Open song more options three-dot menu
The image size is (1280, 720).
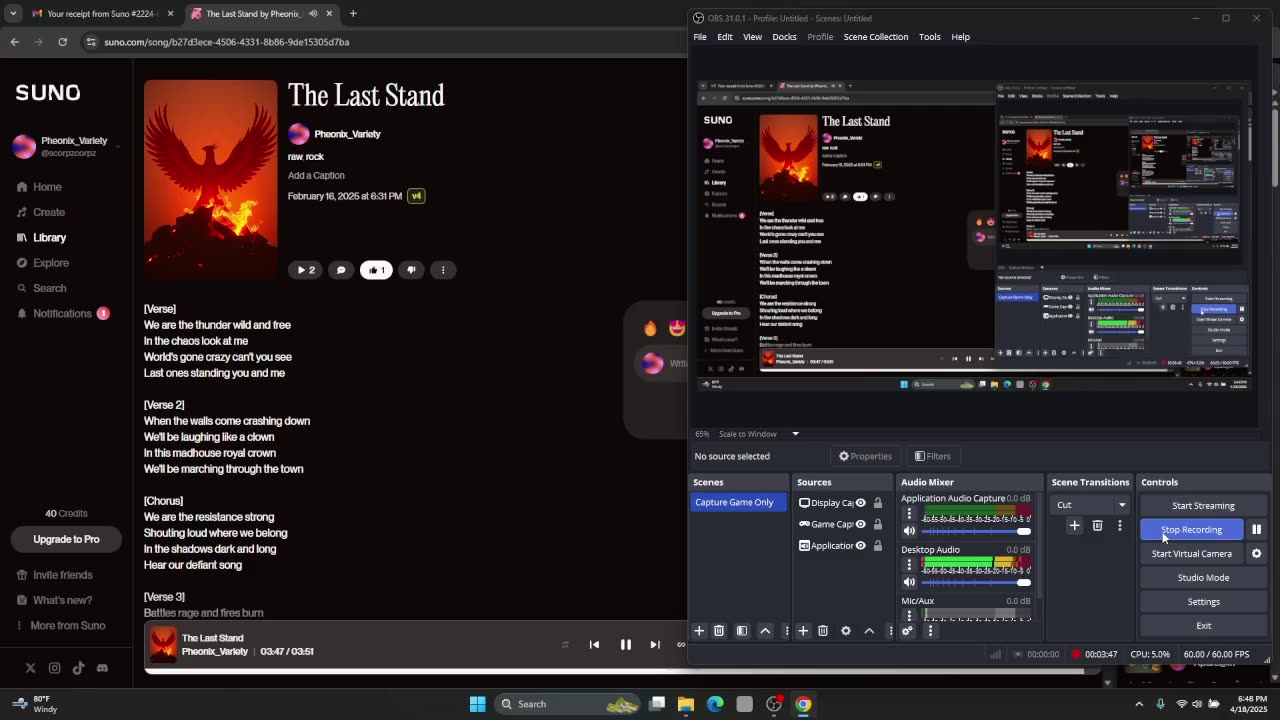pyautogui.click(x=443, y=270)
